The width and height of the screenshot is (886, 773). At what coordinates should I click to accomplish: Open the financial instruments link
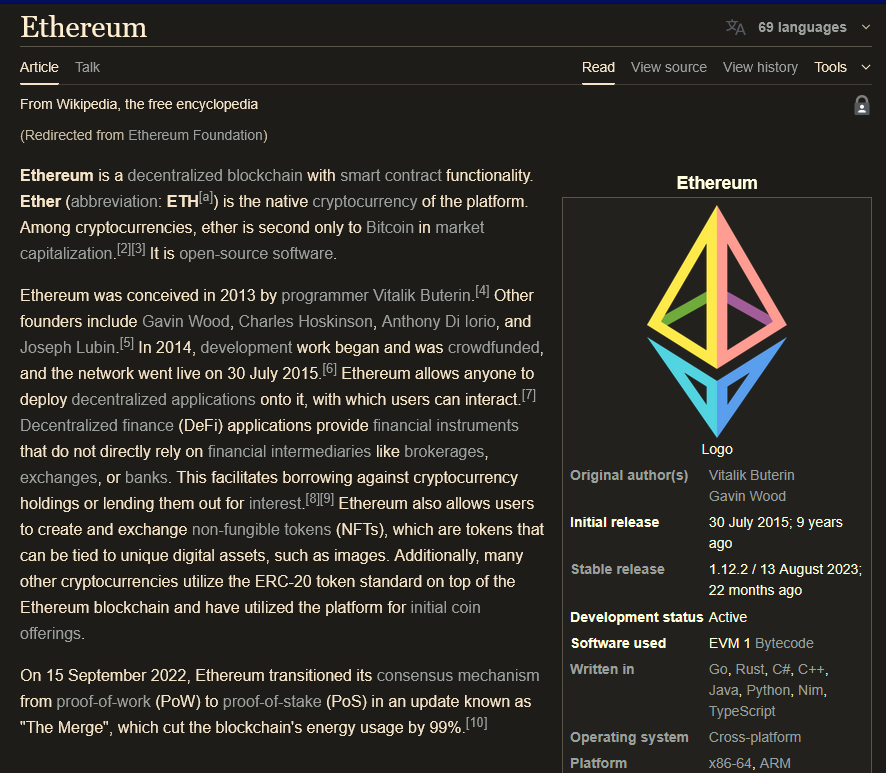pyautogui.click(x=446, y=425)
